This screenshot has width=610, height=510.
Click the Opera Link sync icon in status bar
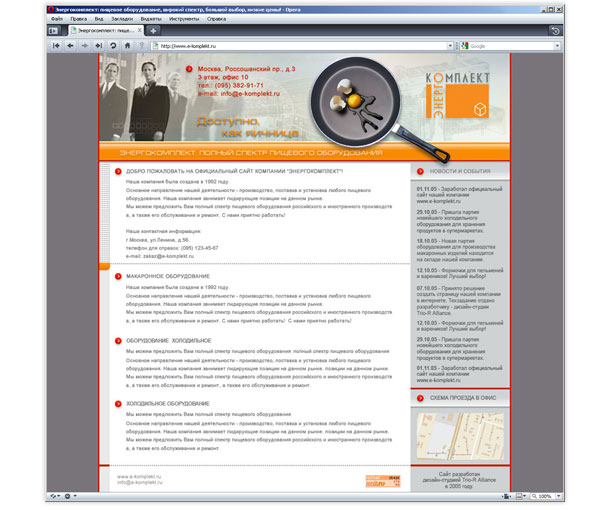(53, 496)
